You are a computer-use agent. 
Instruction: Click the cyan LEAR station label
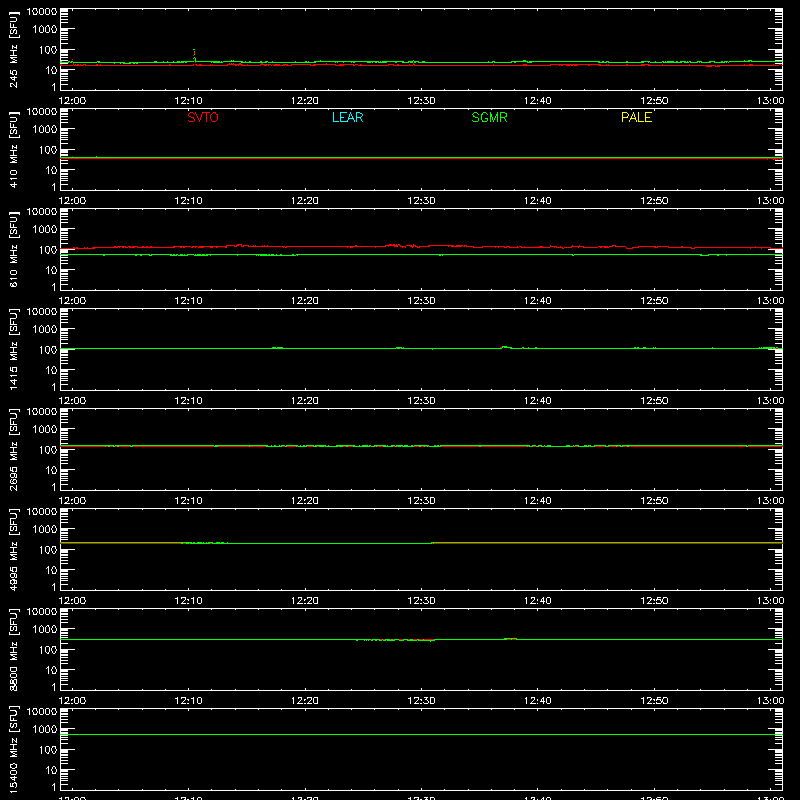pyautogui.click(x=347, y=117)
